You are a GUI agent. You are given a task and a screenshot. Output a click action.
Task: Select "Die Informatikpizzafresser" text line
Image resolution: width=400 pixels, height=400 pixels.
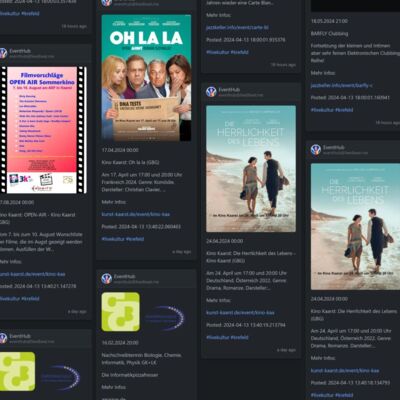(130, 375)
